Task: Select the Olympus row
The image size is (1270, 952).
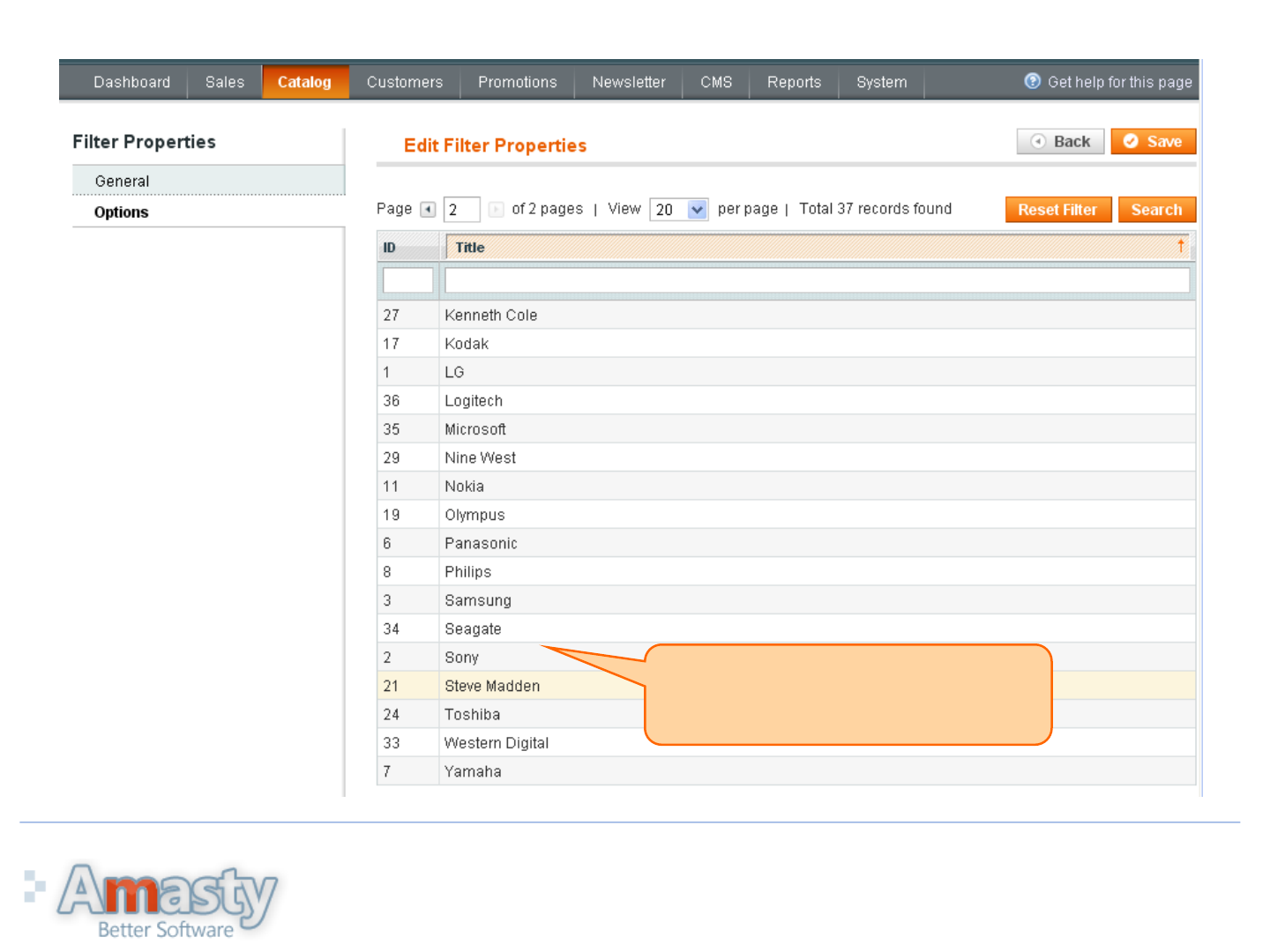Action: (786, 515)
